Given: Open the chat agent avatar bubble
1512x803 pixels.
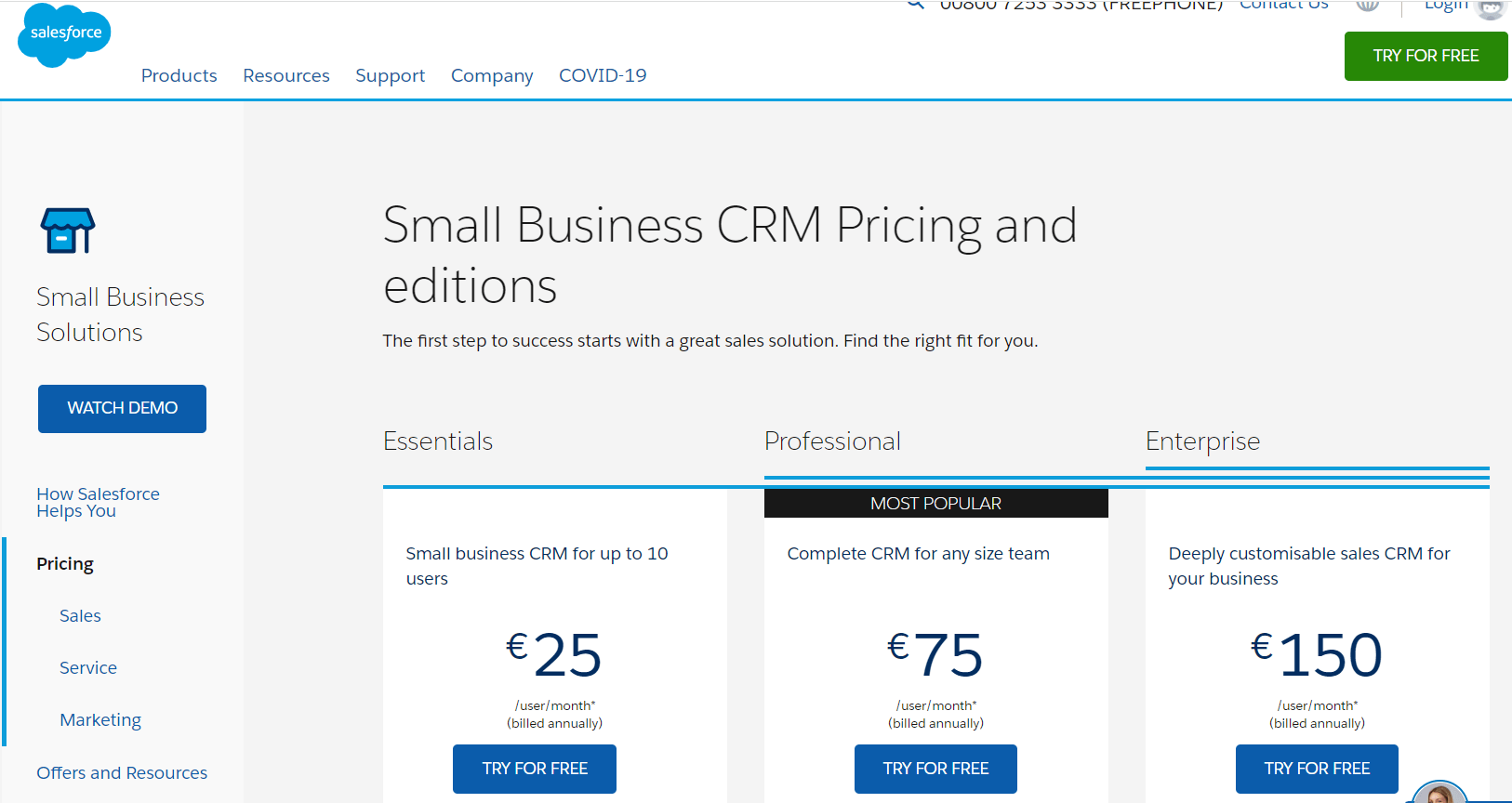Looking at the screenshot, I should (x=1439, y=793).
